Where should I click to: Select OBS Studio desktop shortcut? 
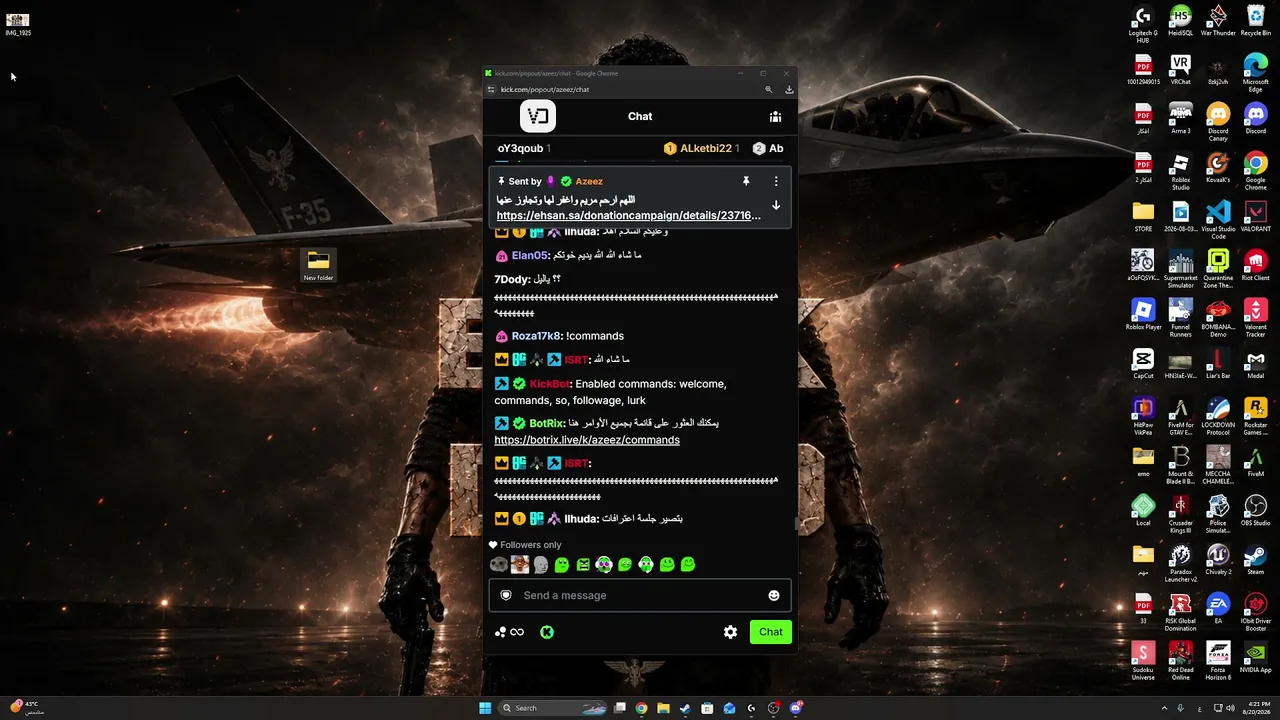pyautogui.click(x=1256, y=510)
